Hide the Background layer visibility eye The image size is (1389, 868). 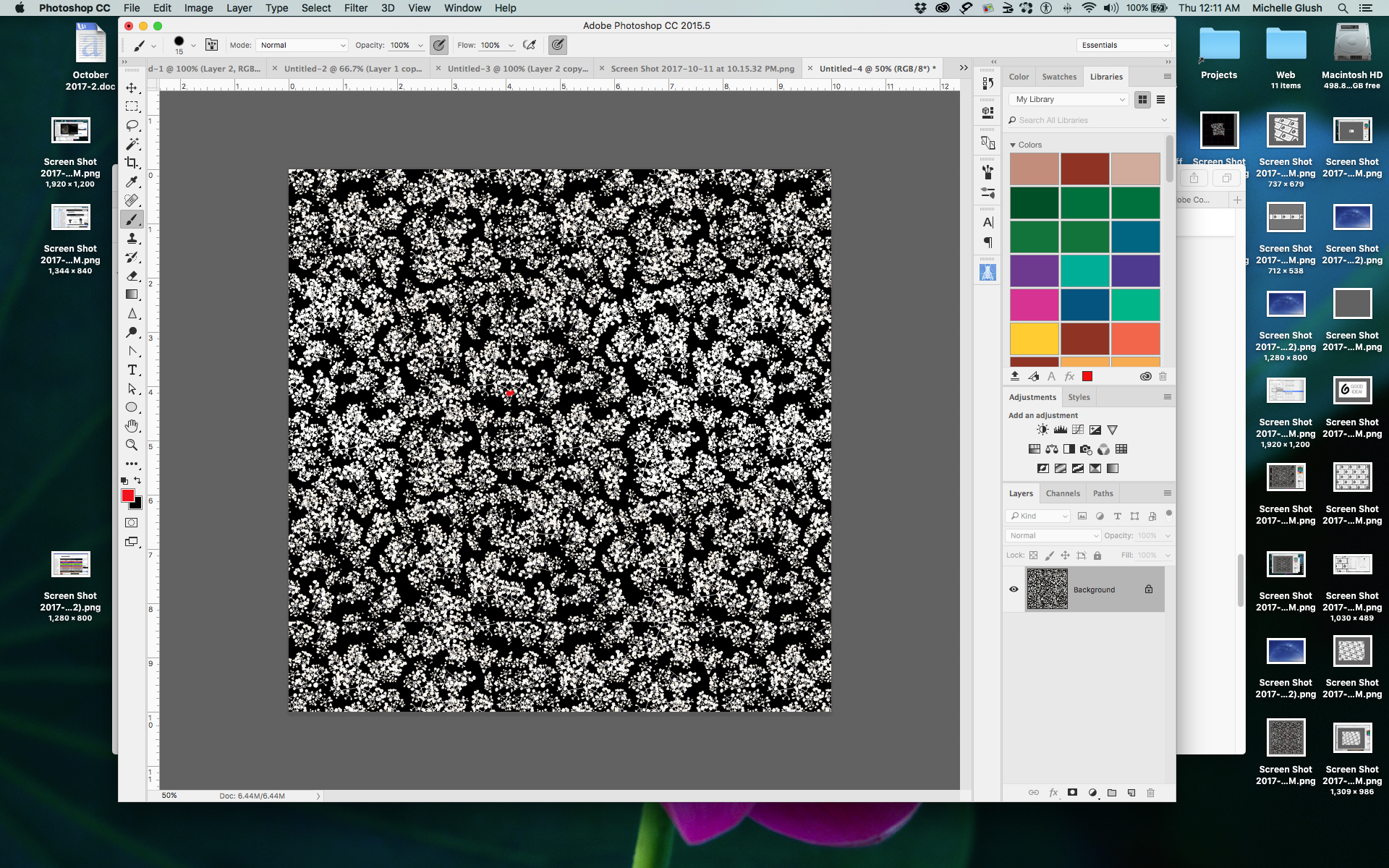point(1014,589)
